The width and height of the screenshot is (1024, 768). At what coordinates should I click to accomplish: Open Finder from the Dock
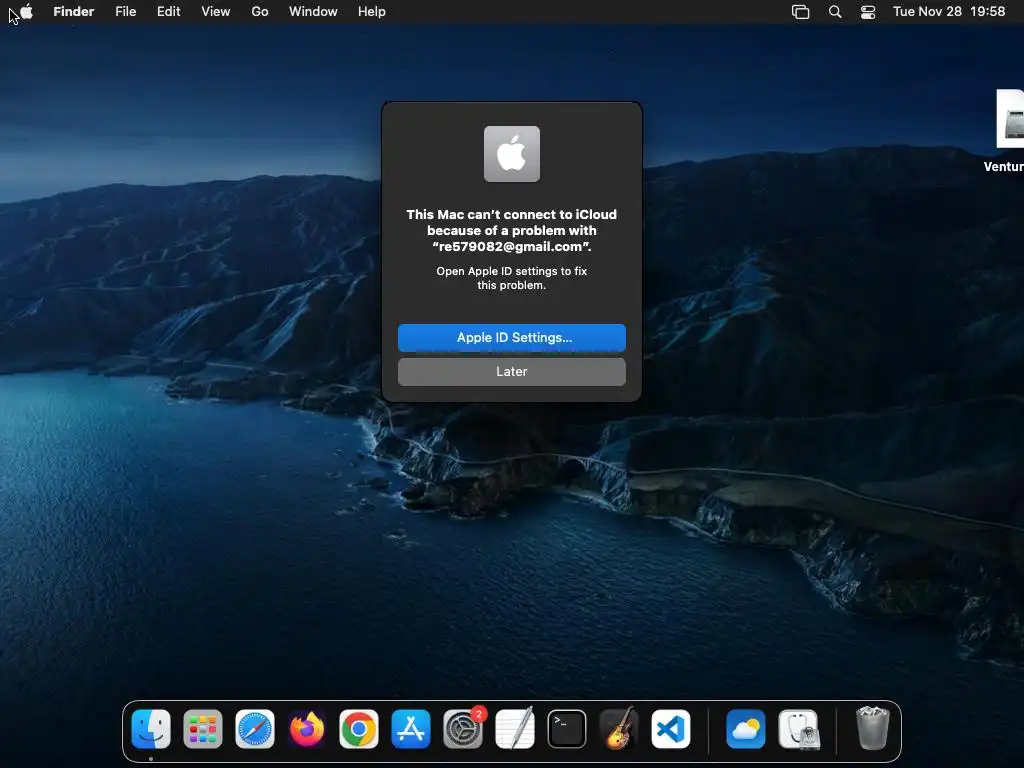point(151,728)
